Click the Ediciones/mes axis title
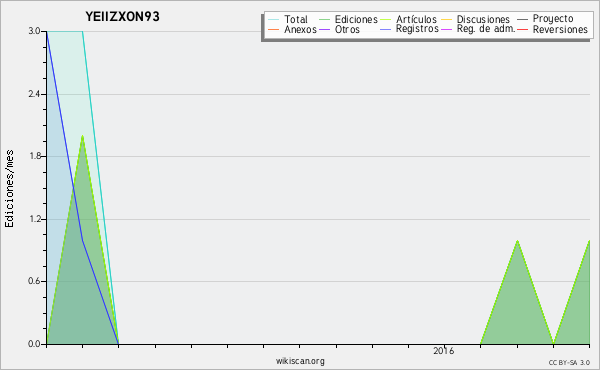The width and height of the screenshot is (600, 370). 9,189
